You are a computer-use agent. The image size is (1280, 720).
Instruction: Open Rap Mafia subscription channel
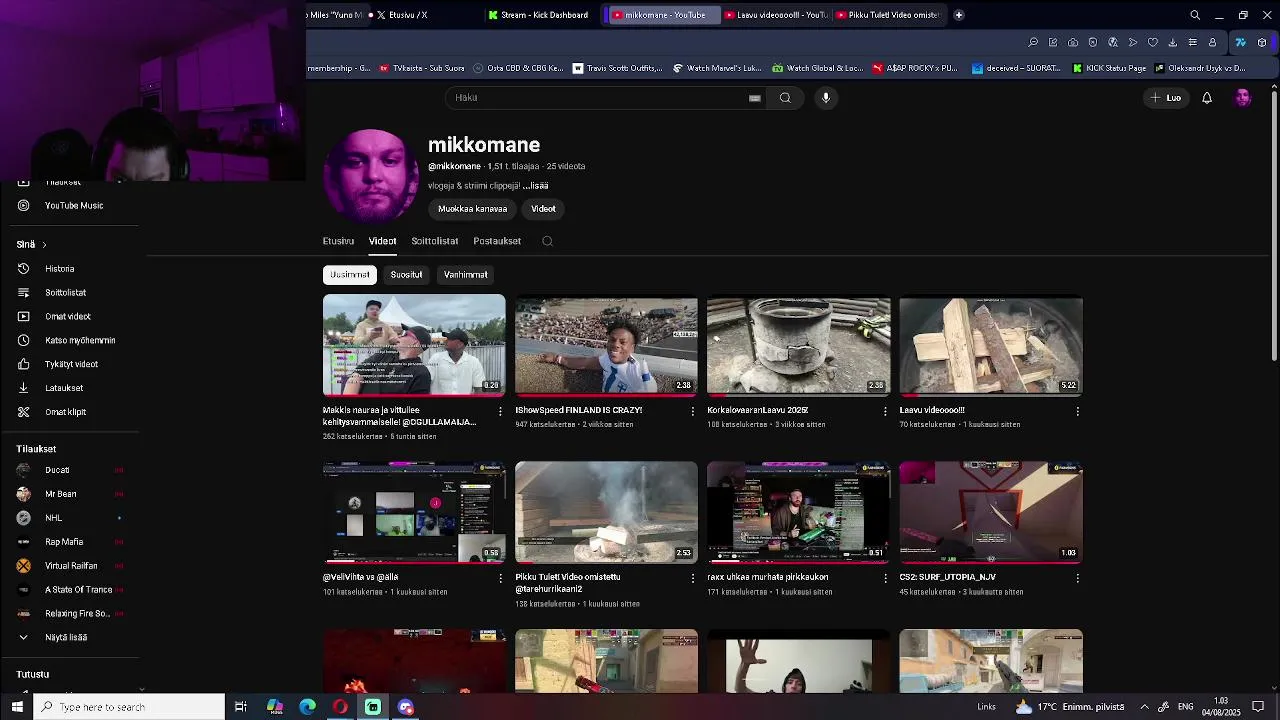pos(64,542)
